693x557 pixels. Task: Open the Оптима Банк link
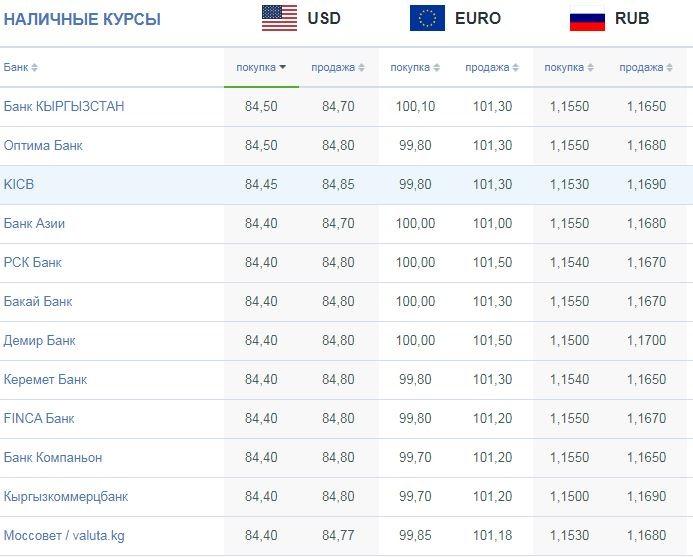(x=43, y=145)
